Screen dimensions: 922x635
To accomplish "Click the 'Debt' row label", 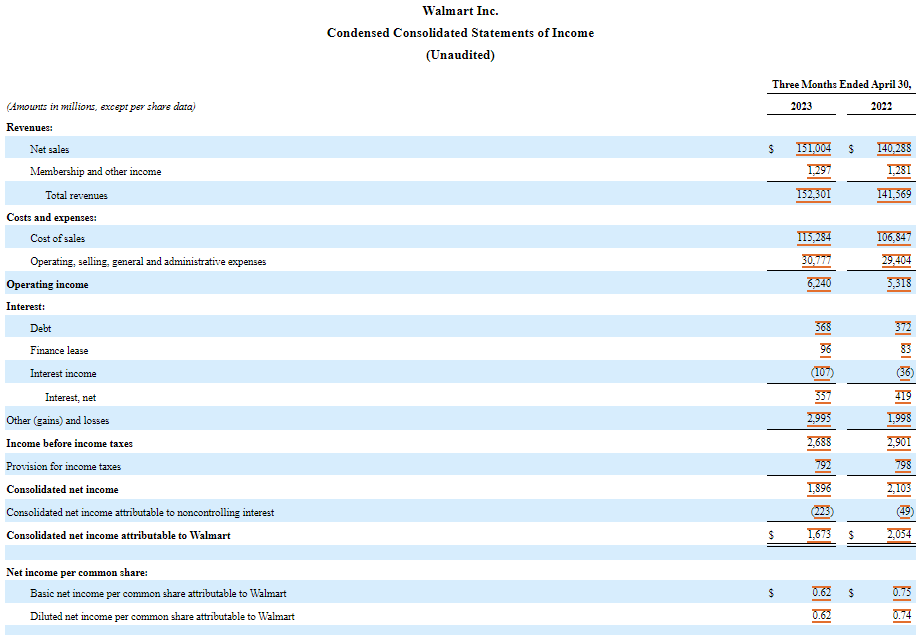I will (41, 329).
